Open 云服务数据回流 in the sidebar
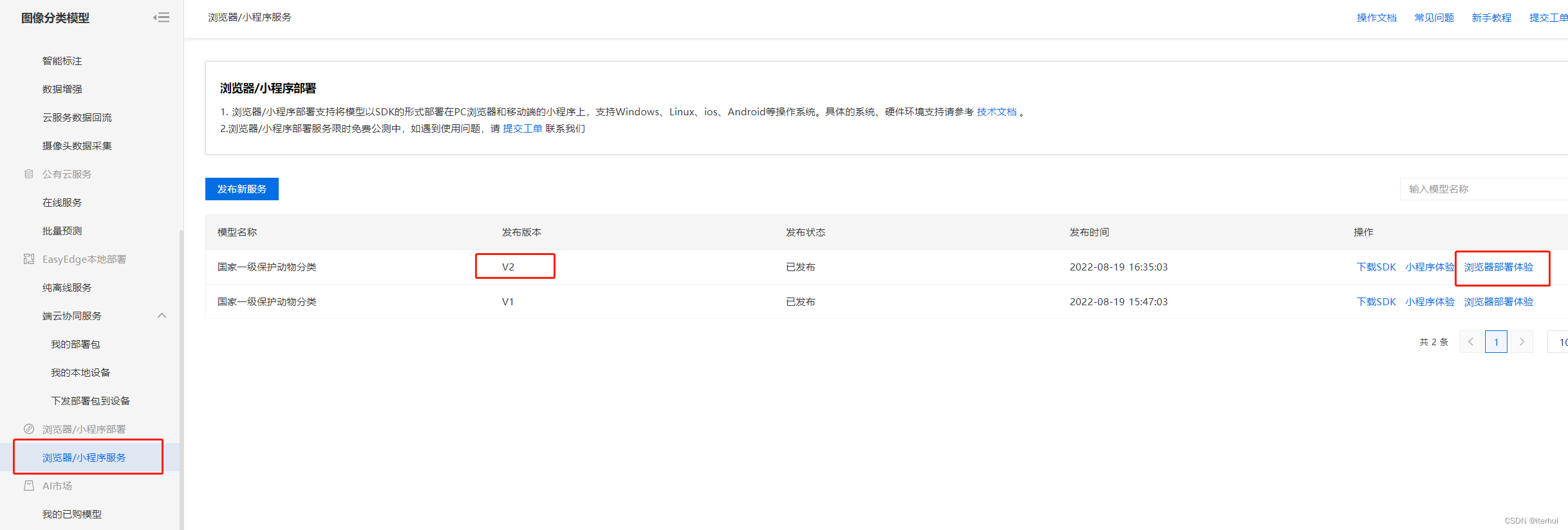This screenshot has height=530, width=1568. (x=77, y=117)
